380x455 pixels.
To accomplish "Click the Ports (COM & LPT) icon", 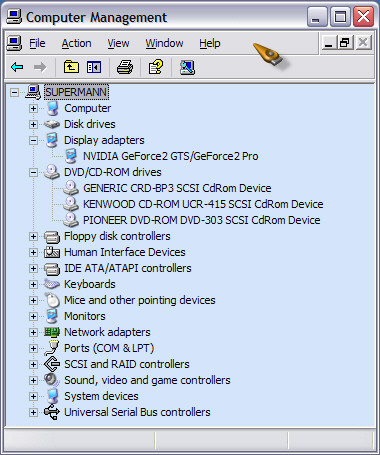I will (52, 348).
